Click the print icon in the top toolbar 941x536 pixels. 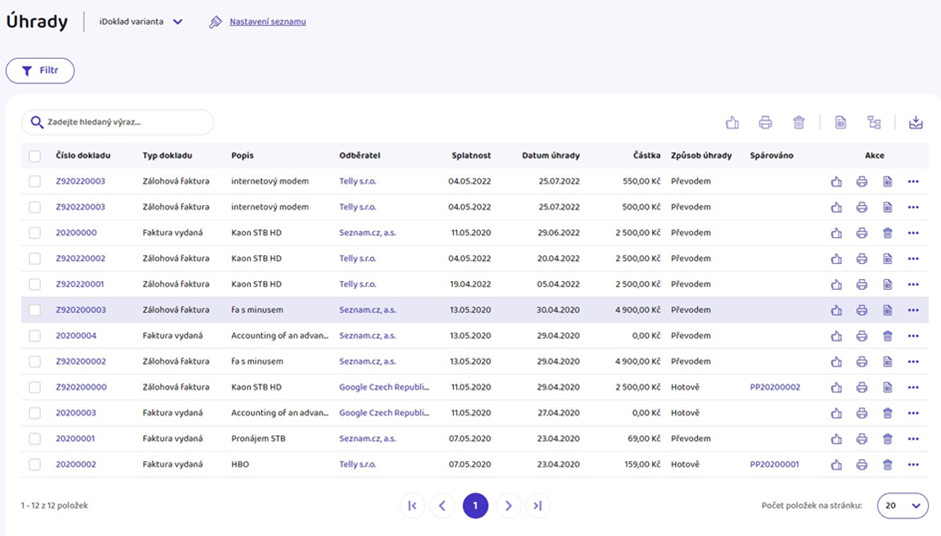(x=765, y=122)
